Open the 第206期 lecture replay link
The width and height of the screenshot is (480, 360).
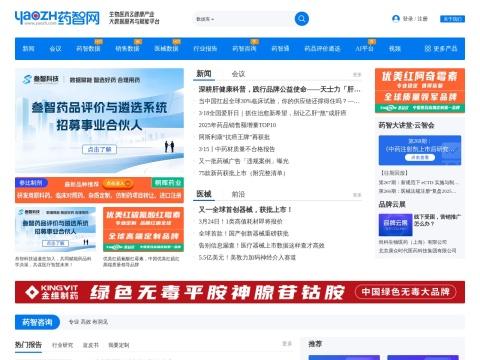click(418, 191)
